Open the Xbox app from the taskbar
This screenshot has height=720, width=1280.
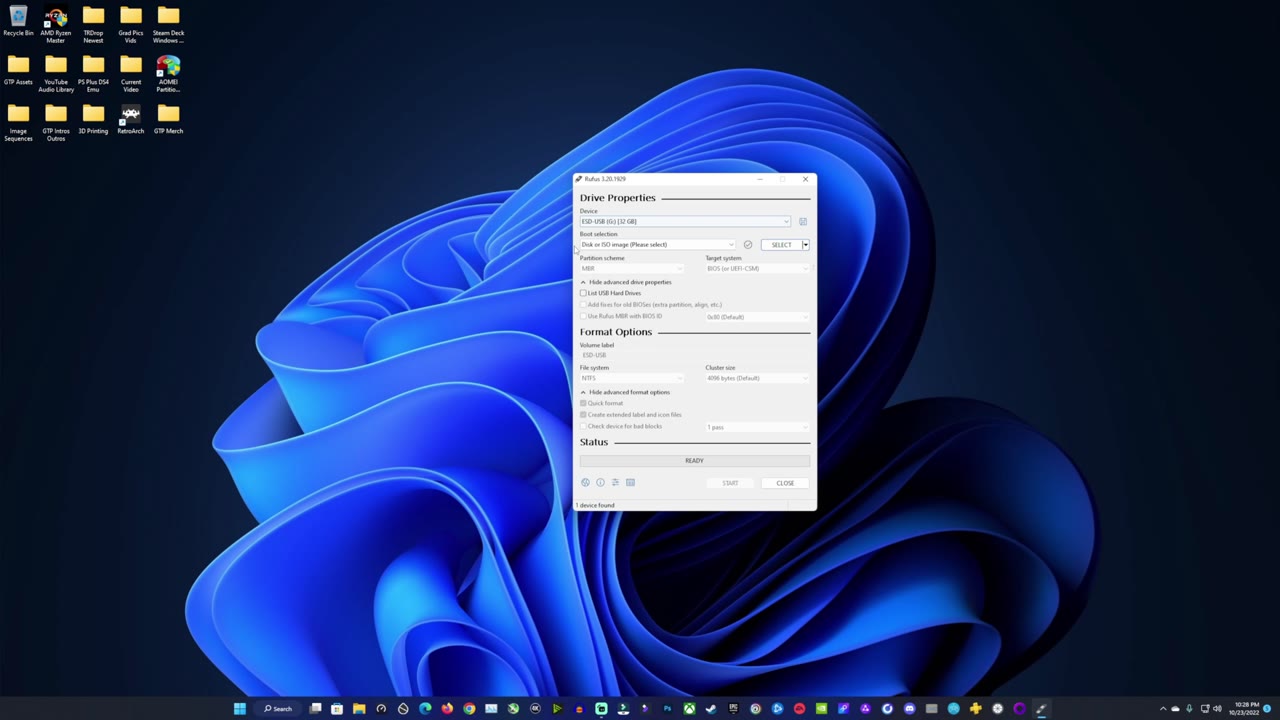(689, 709)
